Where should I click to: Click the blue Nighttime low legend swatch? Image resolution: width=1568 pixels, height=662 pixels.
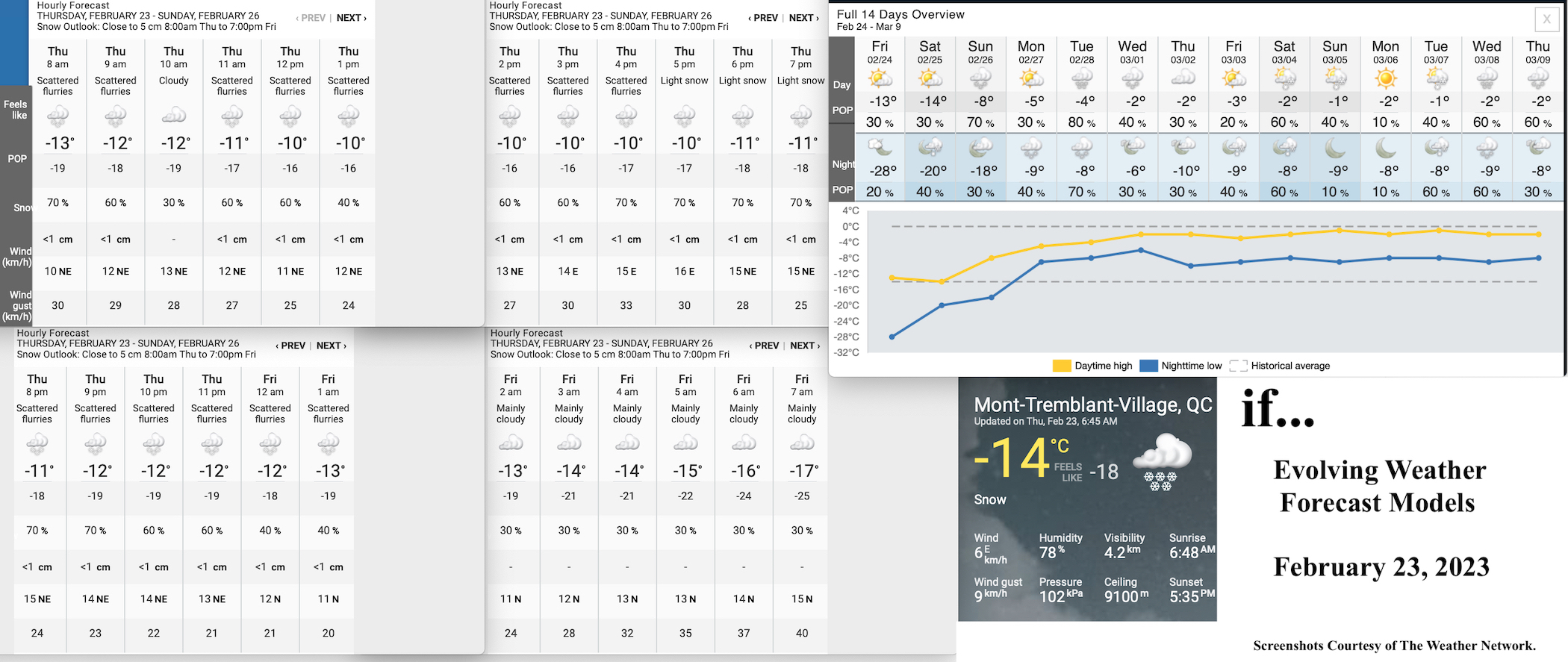click(x=1148, y=366)
